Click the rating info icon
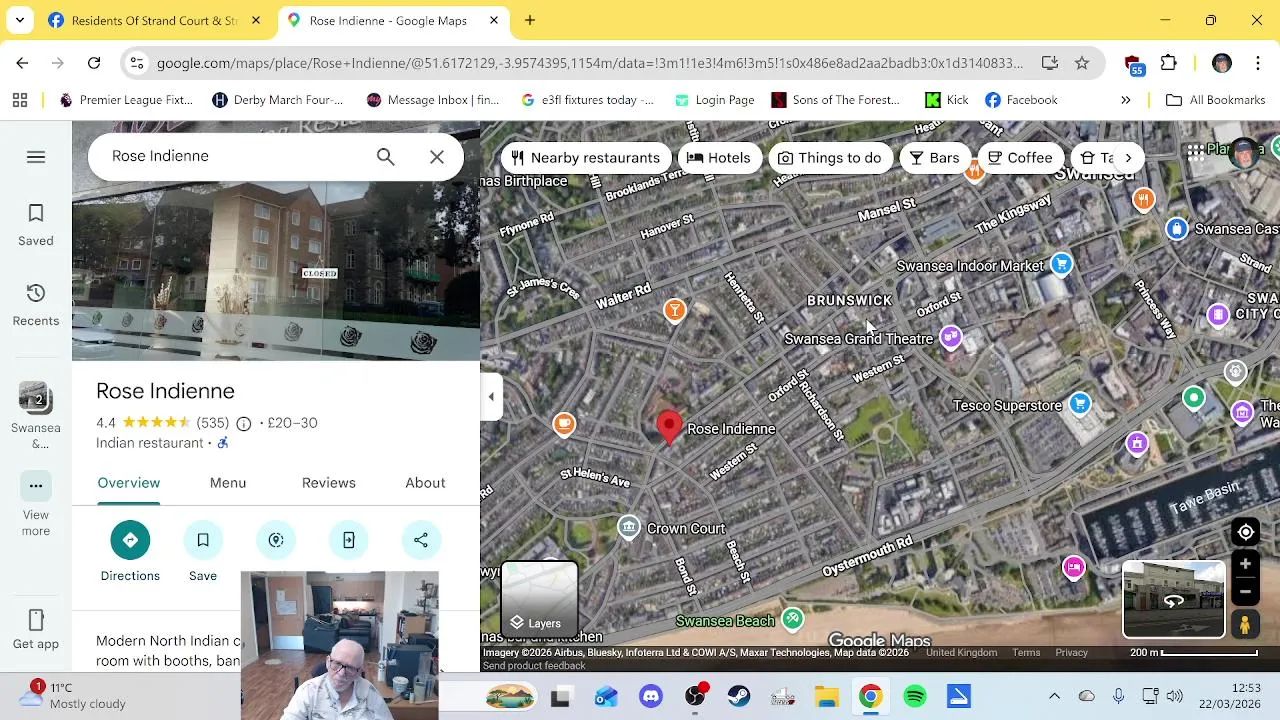The height and width of the screenshot is (720, 1280). tap(243, 424)
